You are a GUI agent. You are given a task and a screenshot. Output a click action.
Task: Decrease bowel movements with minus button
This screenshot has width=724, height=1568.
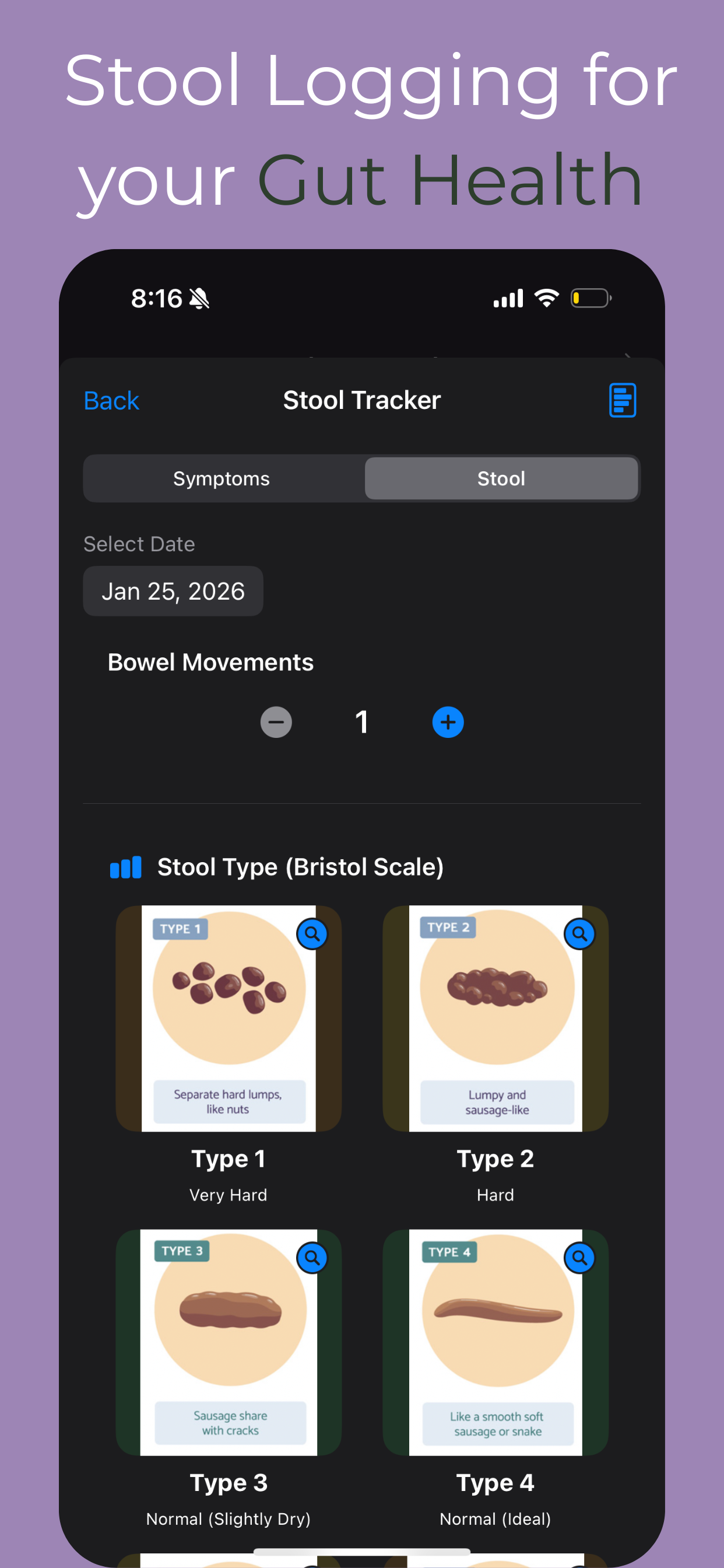pos(276,722)
